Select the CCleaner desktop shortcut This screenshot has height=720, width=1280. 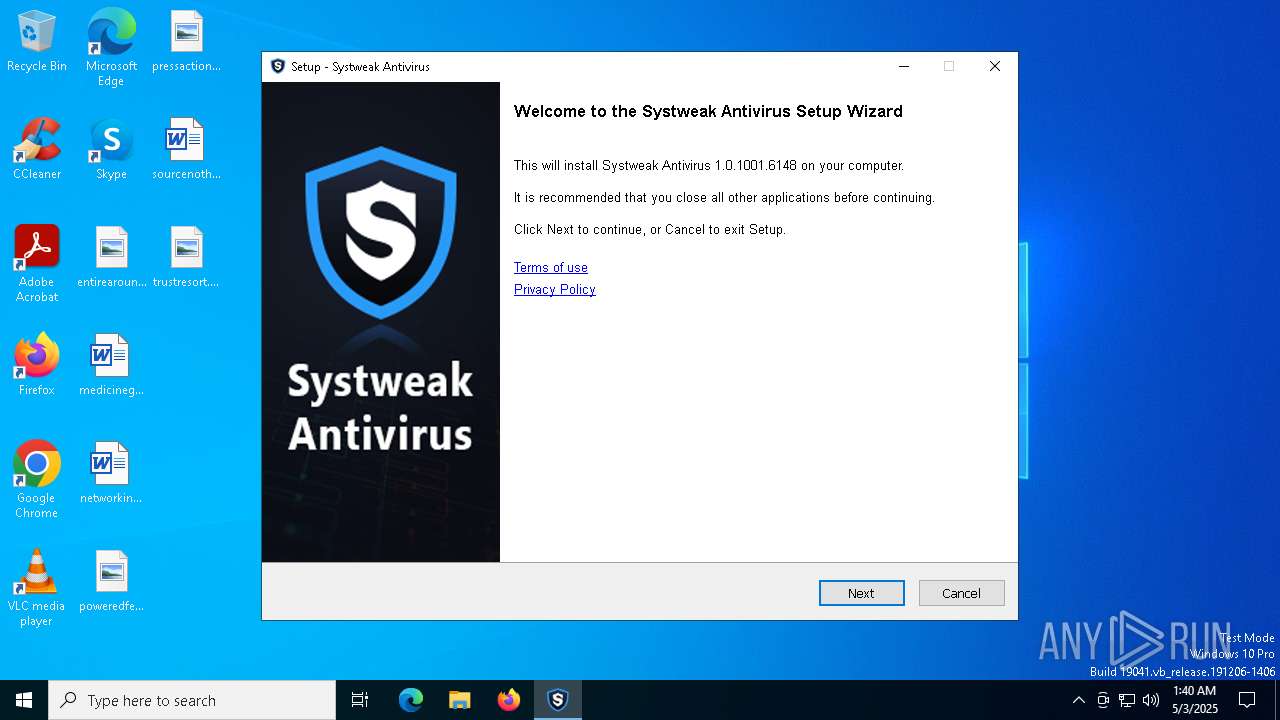pyautogui.click(x=37, y=150)
